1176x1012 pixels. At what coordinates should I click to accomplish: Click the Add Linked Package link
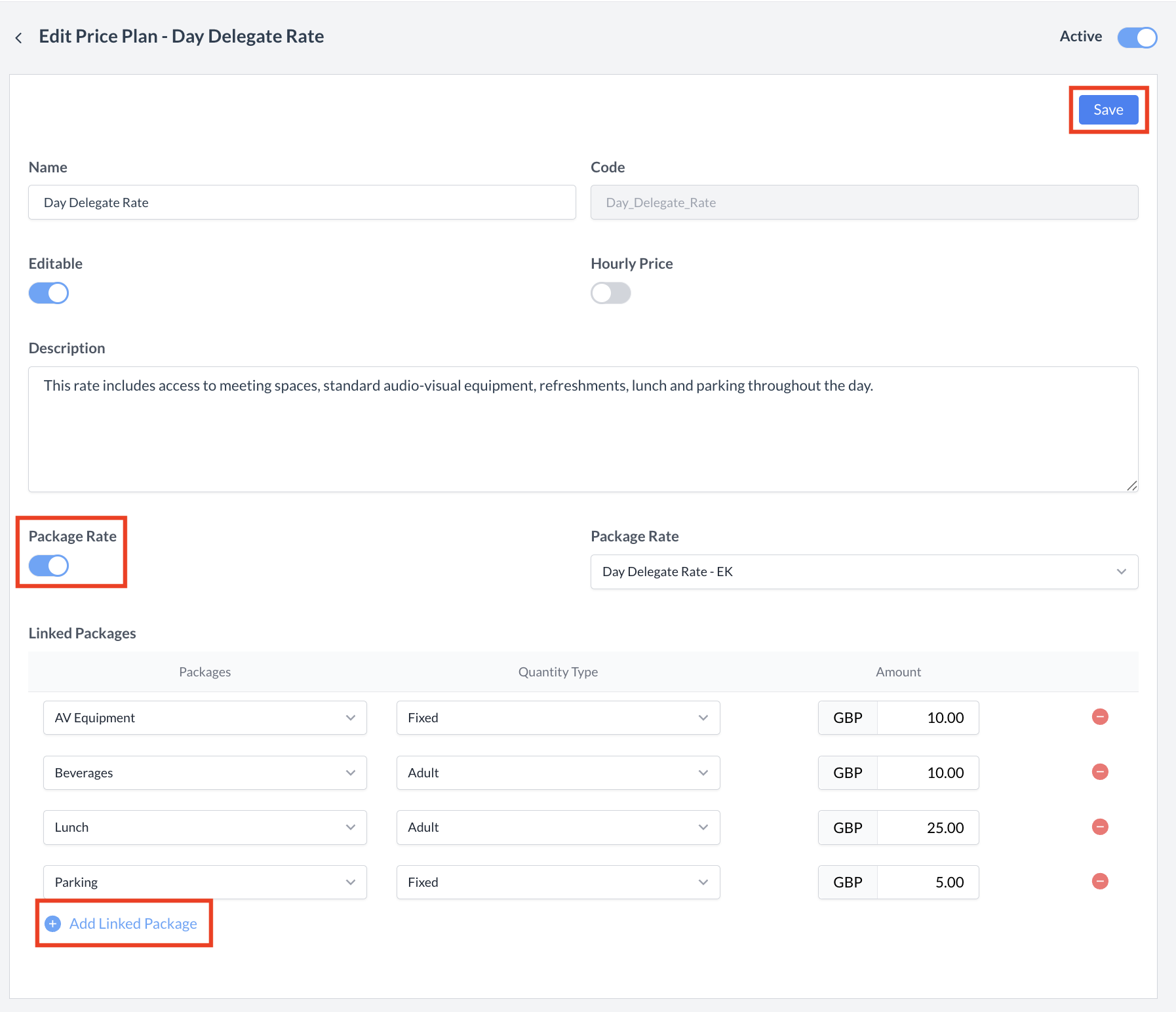click(x=133, y=924)
